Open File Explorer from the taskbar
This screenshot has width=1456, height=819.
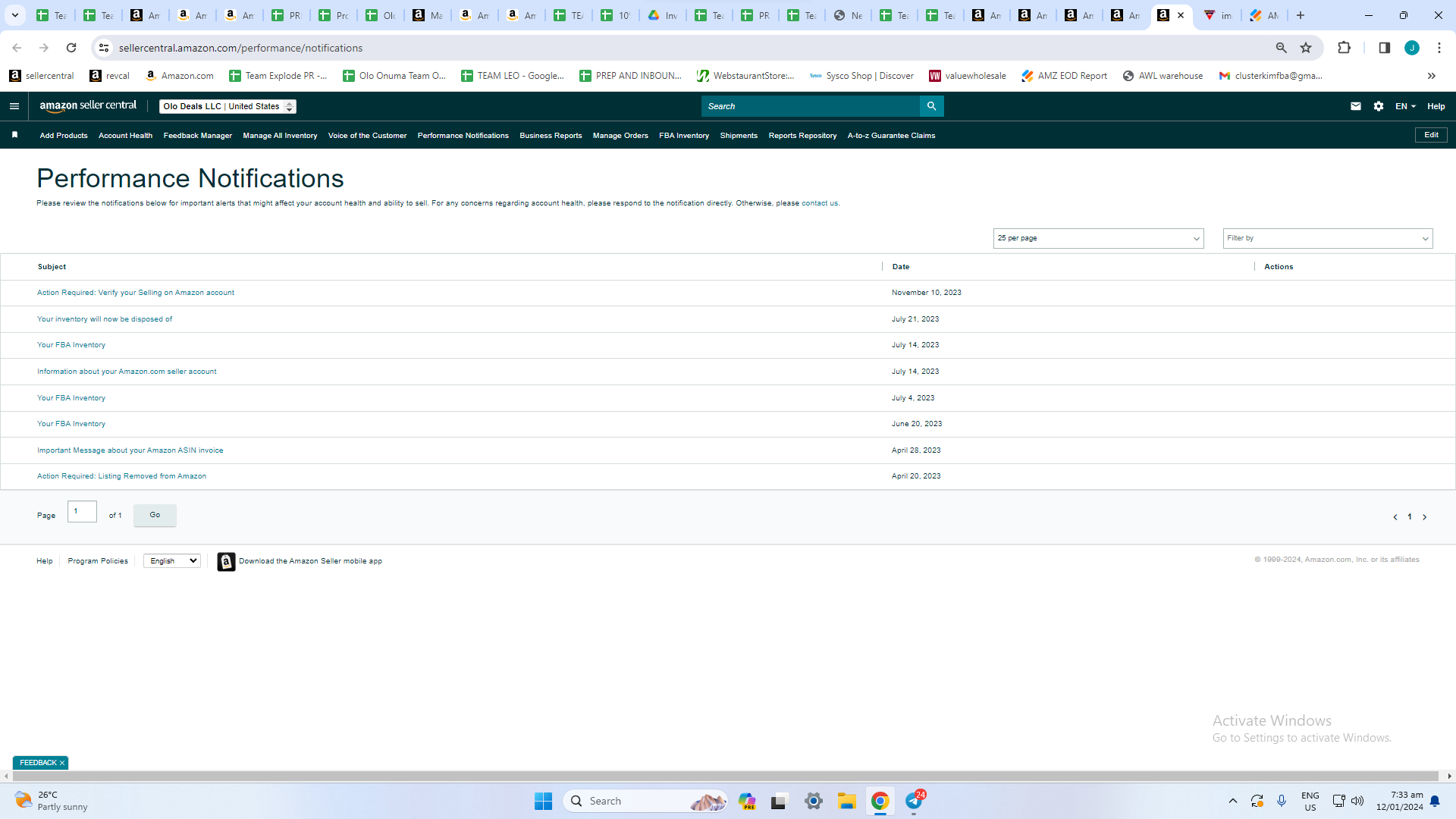click(x=846, y=801)
